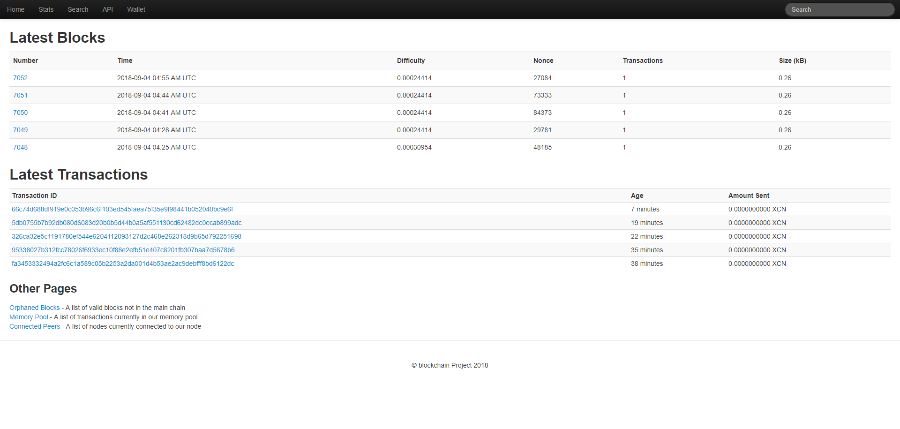The width and height of the screenshot is (900, 429).
Task: View details of block 7048
Action: click(x=20, y=147)
